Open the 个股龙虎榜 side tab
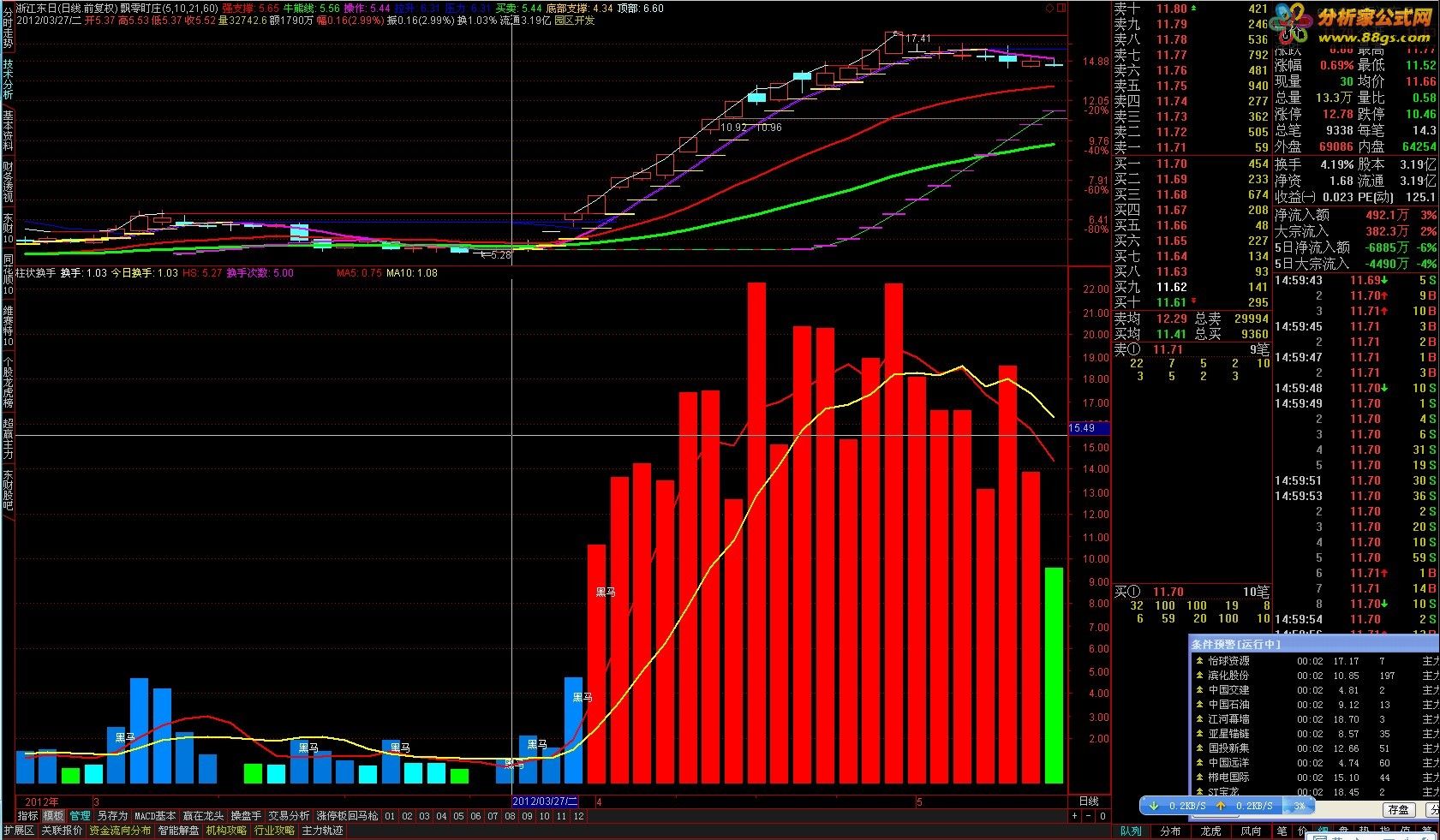 pyautogui.click(x=8, y=383)
